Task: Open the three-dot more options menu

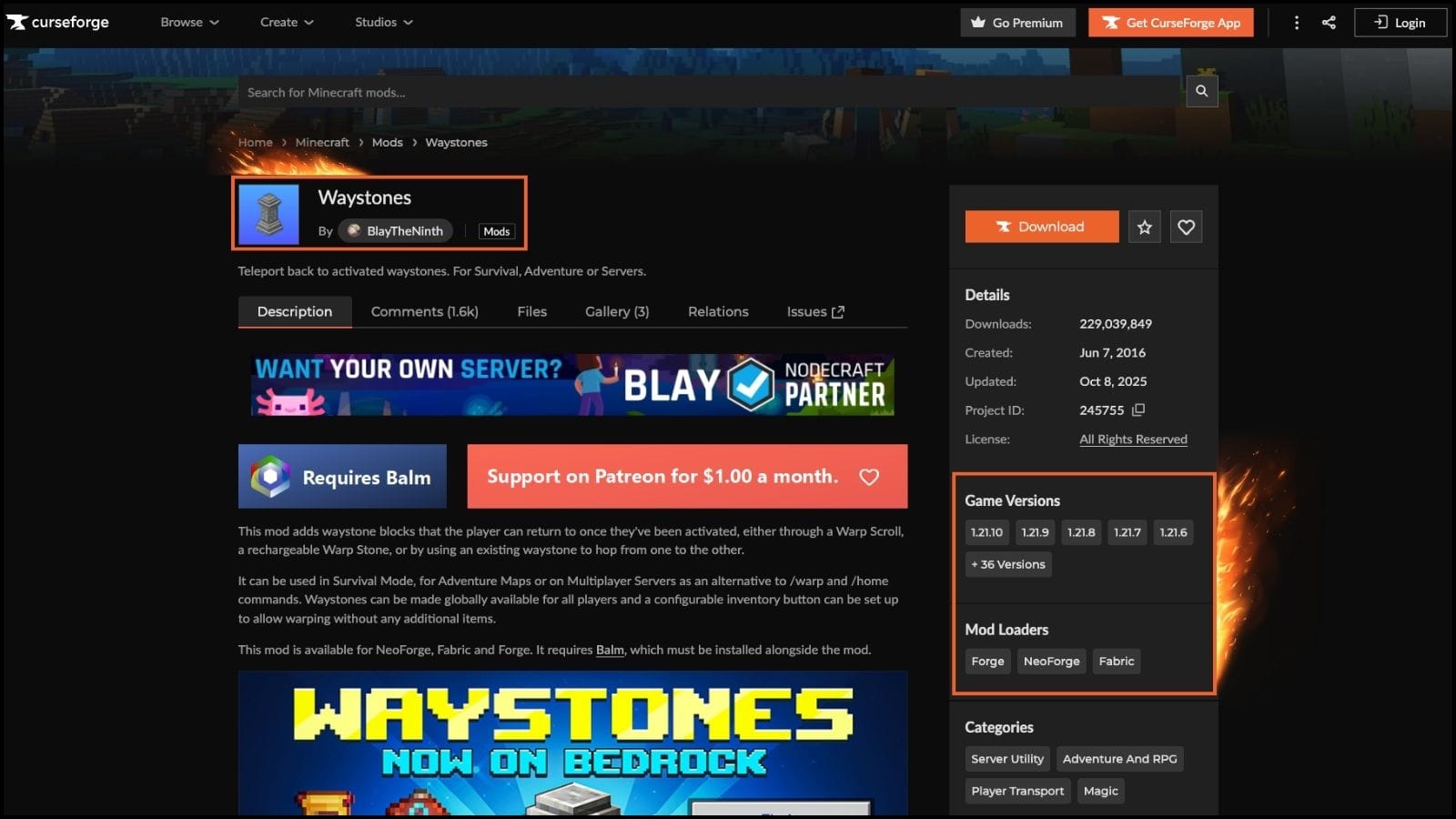Action: 1297,23
